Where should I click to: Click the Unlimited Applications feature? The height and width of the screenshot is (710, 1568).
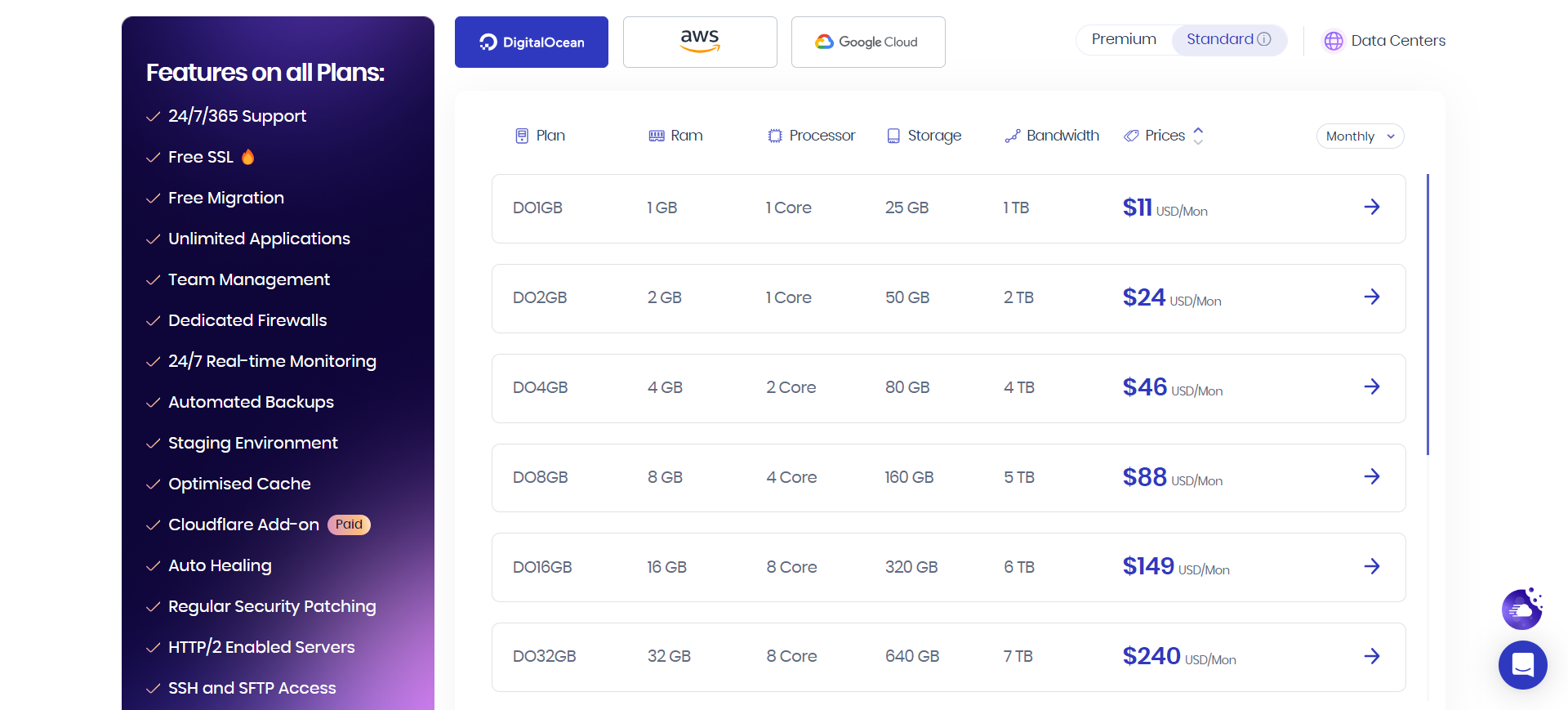pos(259,239)
